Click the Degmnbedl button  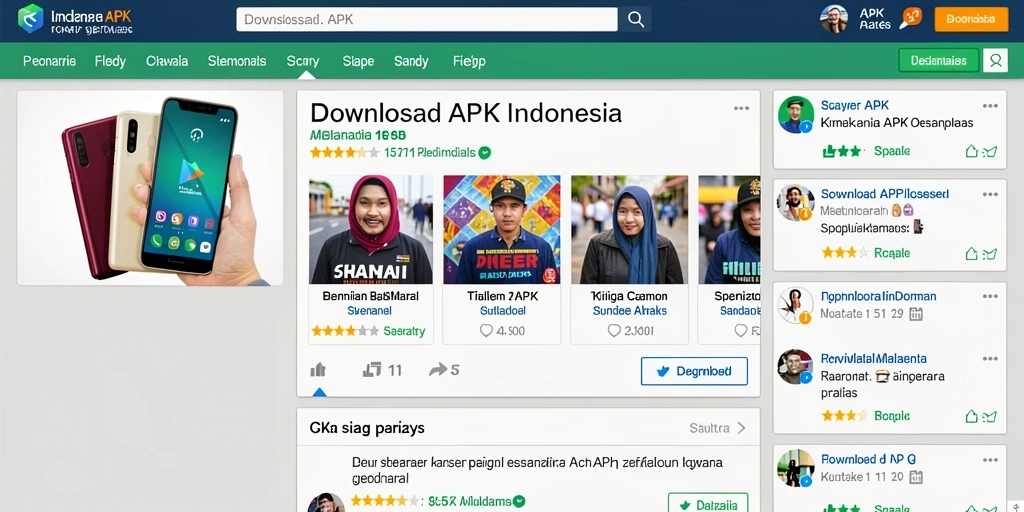click(694, 372)
